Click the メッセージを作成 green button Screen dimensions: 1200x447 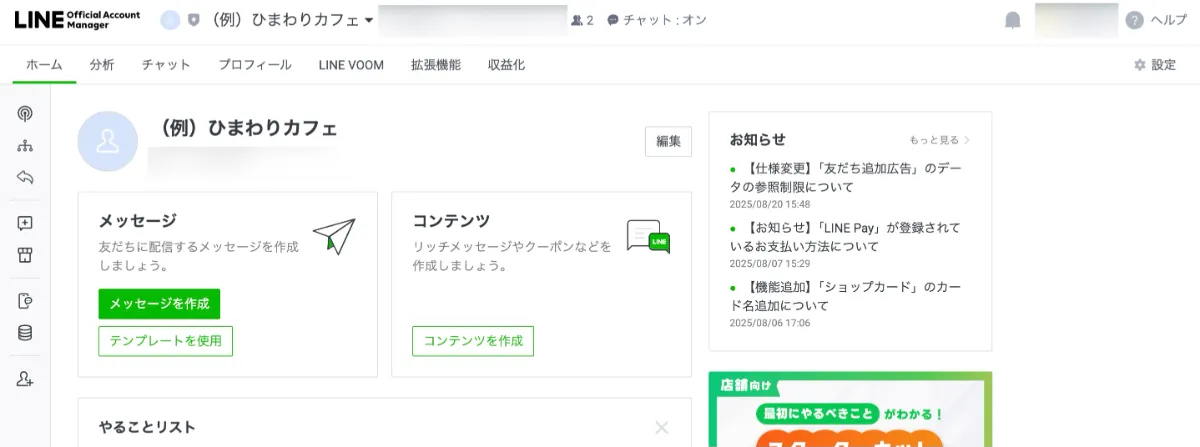point(159,304)
